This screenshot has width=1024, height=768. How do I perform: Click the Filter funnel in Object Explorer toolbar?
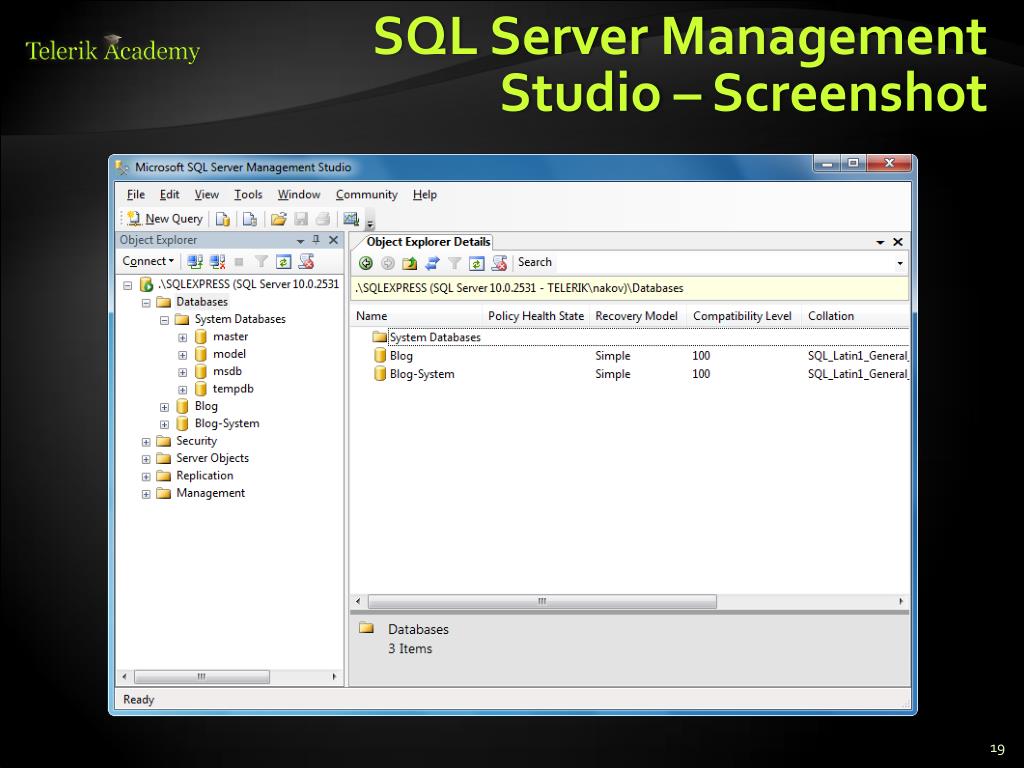click(x=261, y=262)
